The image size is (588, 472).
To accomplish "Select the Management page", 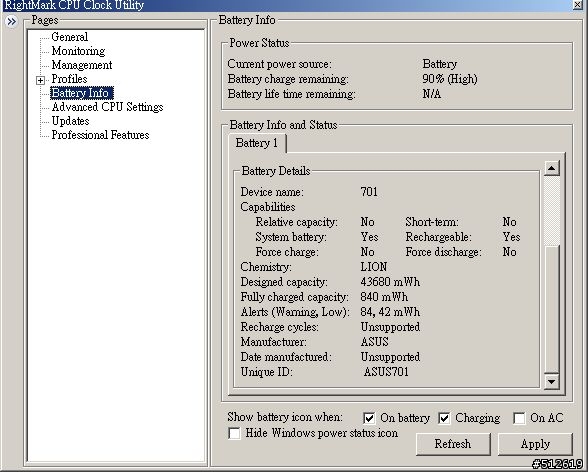I will 82,65.
